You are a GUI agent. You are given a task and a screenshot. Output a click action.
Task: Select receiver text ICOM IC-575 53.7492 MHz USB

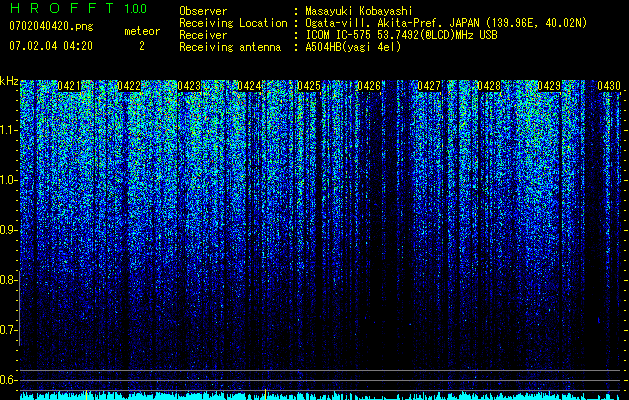click(401, 35)
